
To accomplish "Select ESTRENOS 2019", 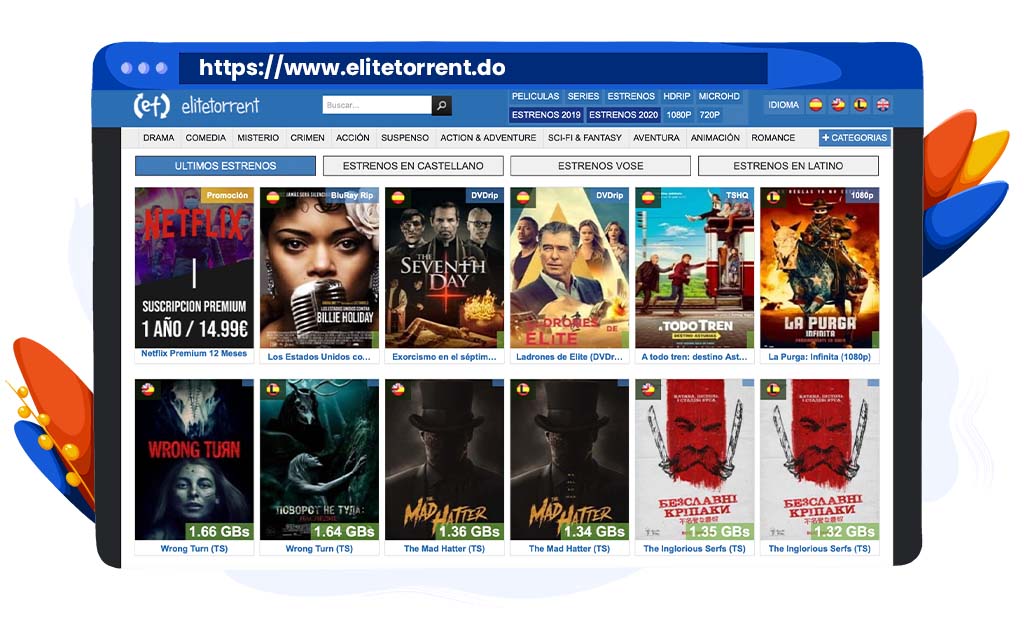I will (x=546, y=114).
